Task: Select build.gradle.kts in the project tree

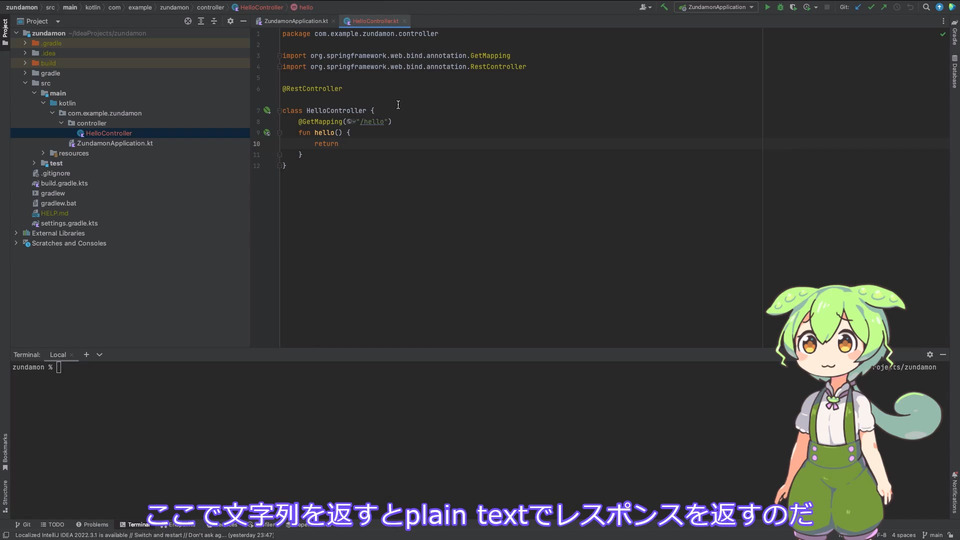Action: coord(64,183)
